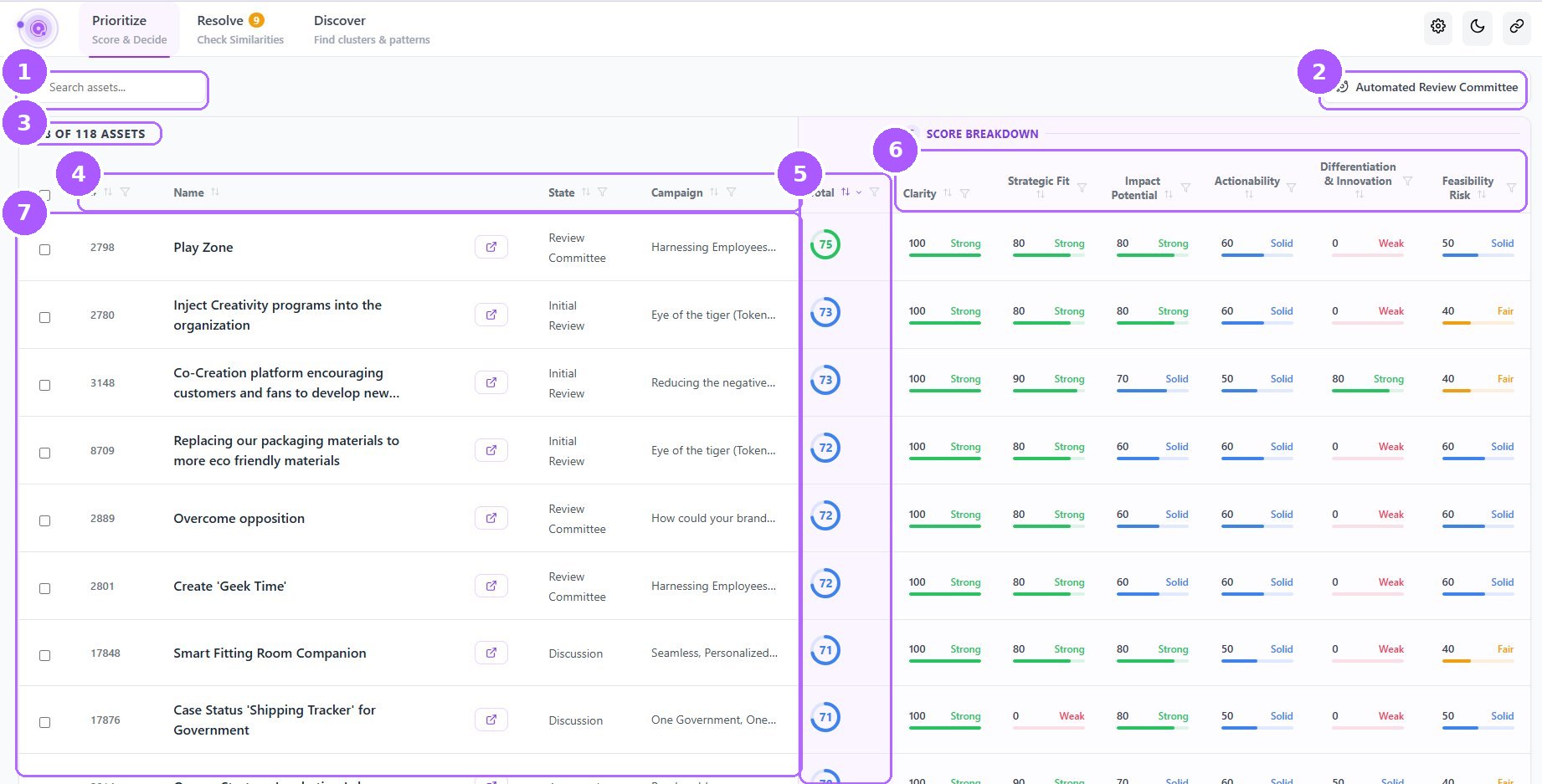The width and height of the screenshot is (1542, 784).
Task: Filter the Differentiation & Innovation column
Action: pos(1407,181)
